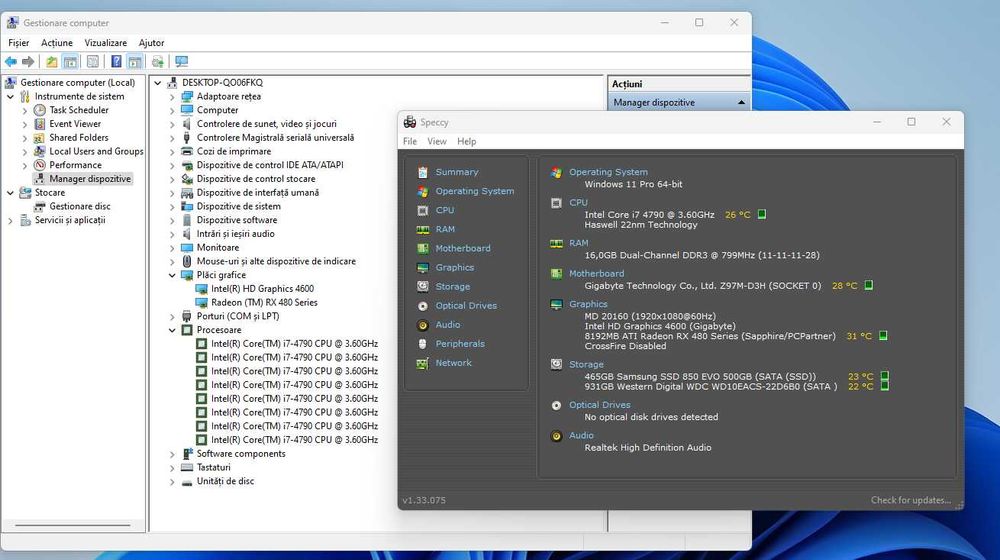Open the Acțiune menu
Viewport: 1000px width, 560px height.
(x=57, y=43)
